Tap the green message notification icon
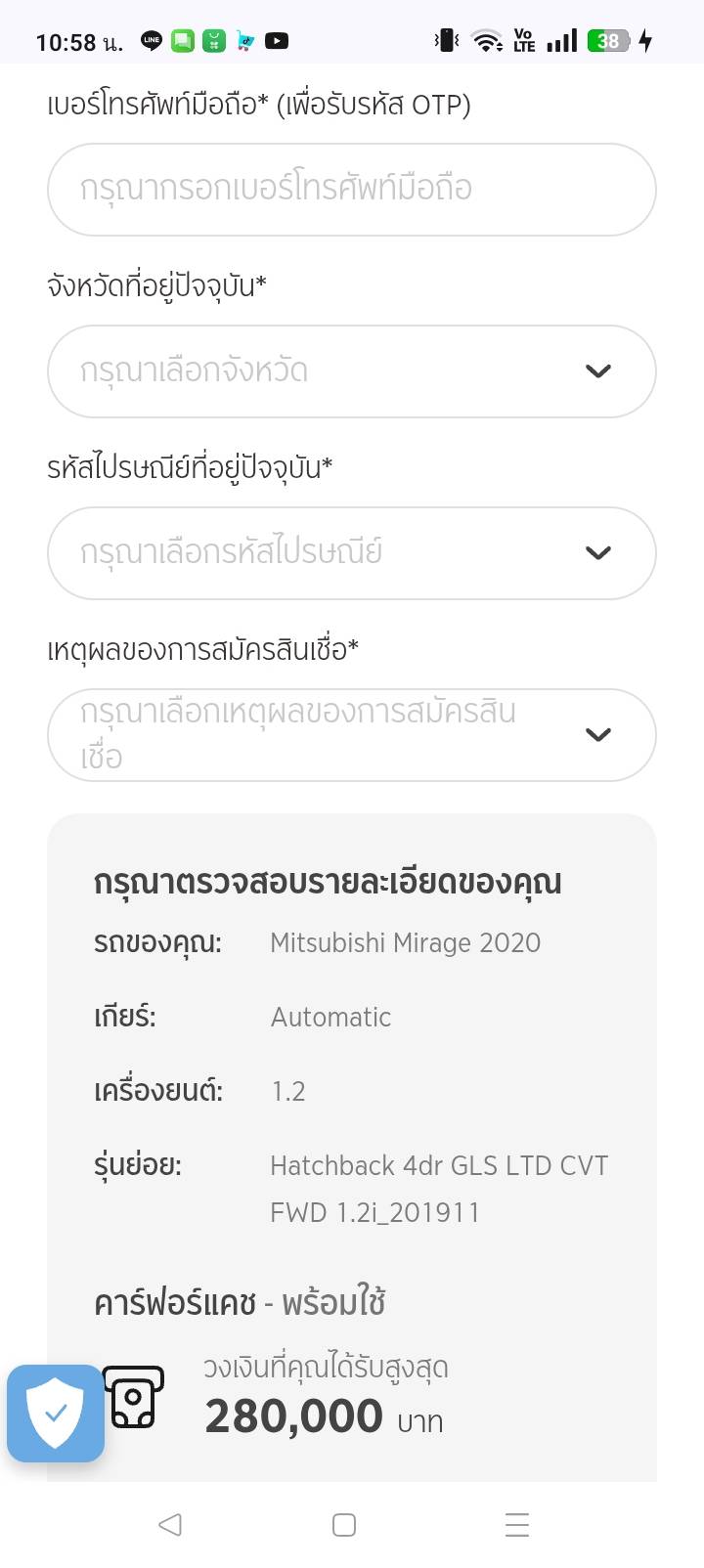This screenshot has width=704, height=1568. click(183, 41)
